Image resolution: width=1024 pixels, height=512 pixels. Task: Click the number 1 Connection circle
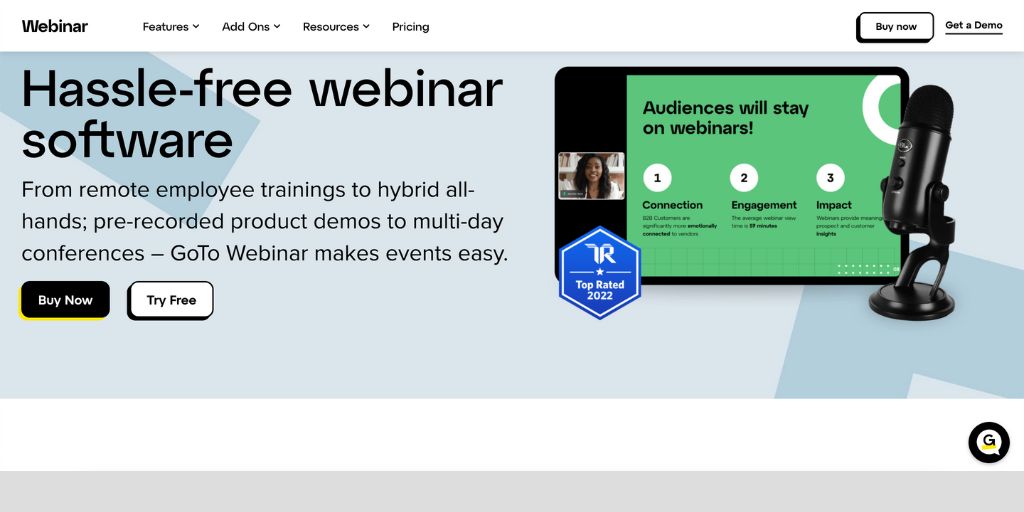coord(657,179)
